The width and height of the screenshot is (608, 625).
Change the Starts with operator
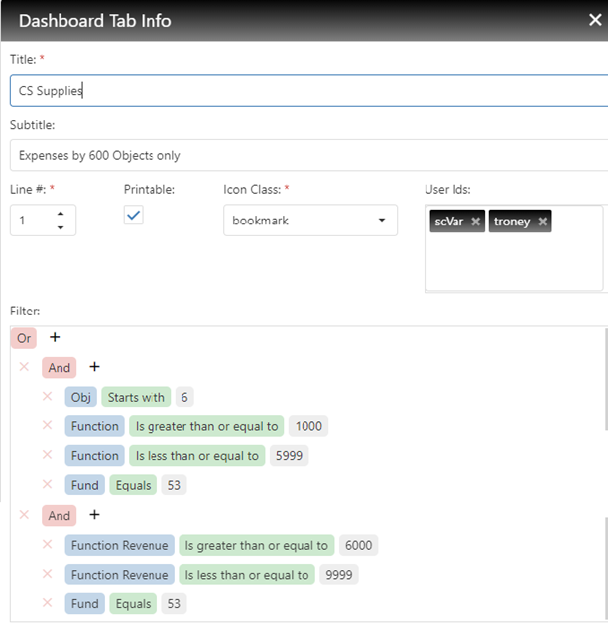(136, 397)
